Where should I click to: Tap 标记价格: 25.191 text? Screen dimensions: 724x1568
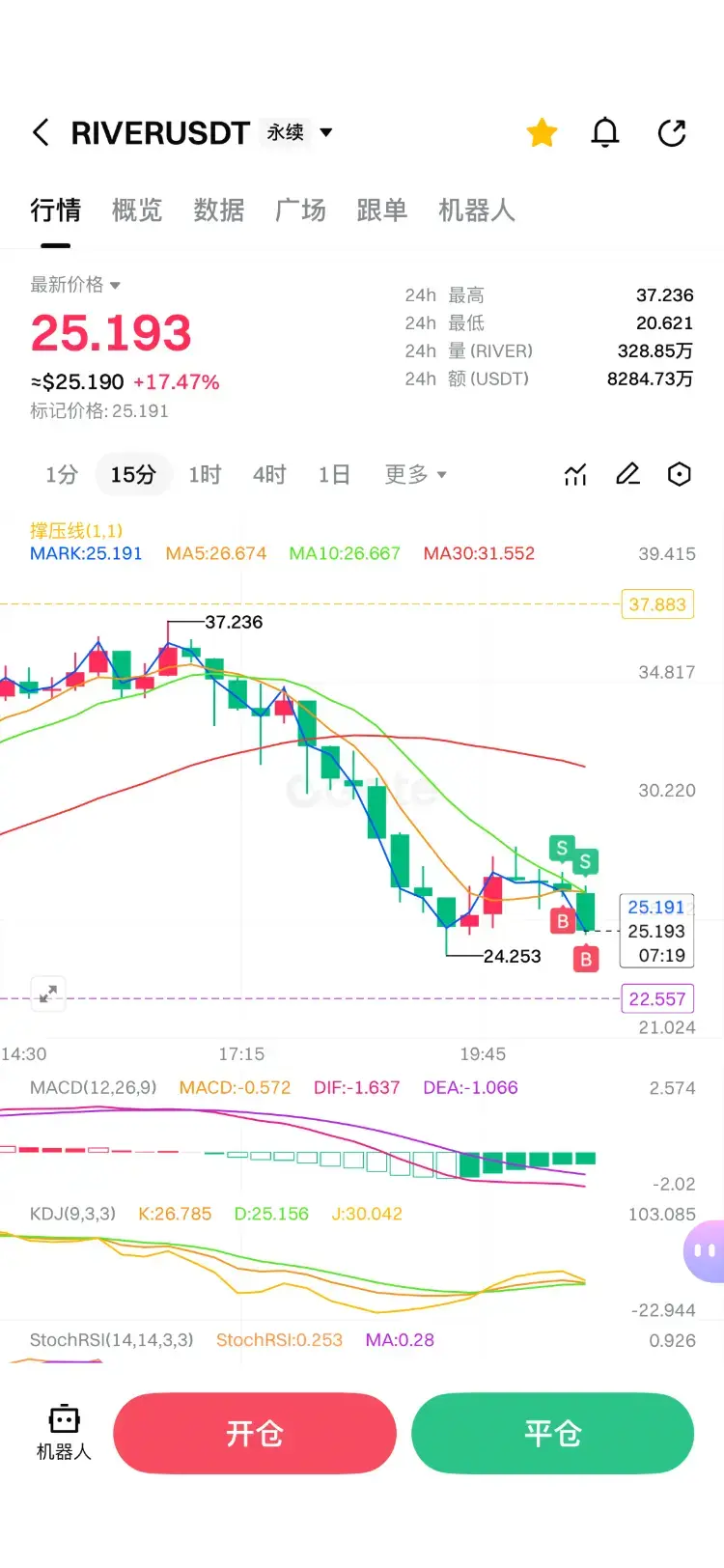pos(99,411)
